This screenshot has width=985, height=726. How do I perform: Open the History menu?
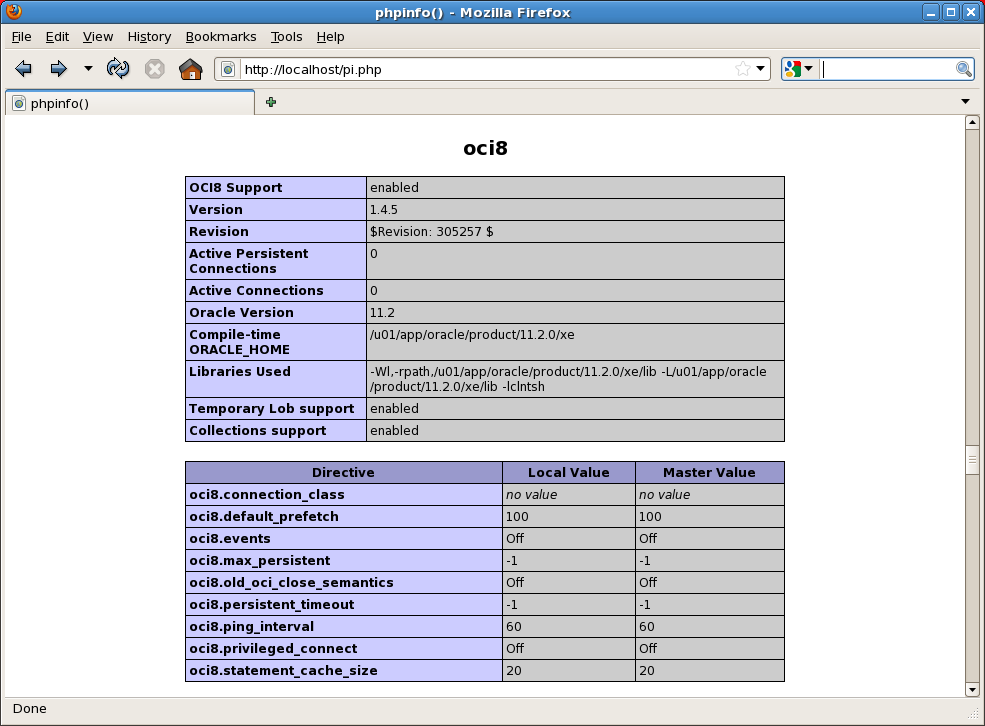click(x=149, y=37)
